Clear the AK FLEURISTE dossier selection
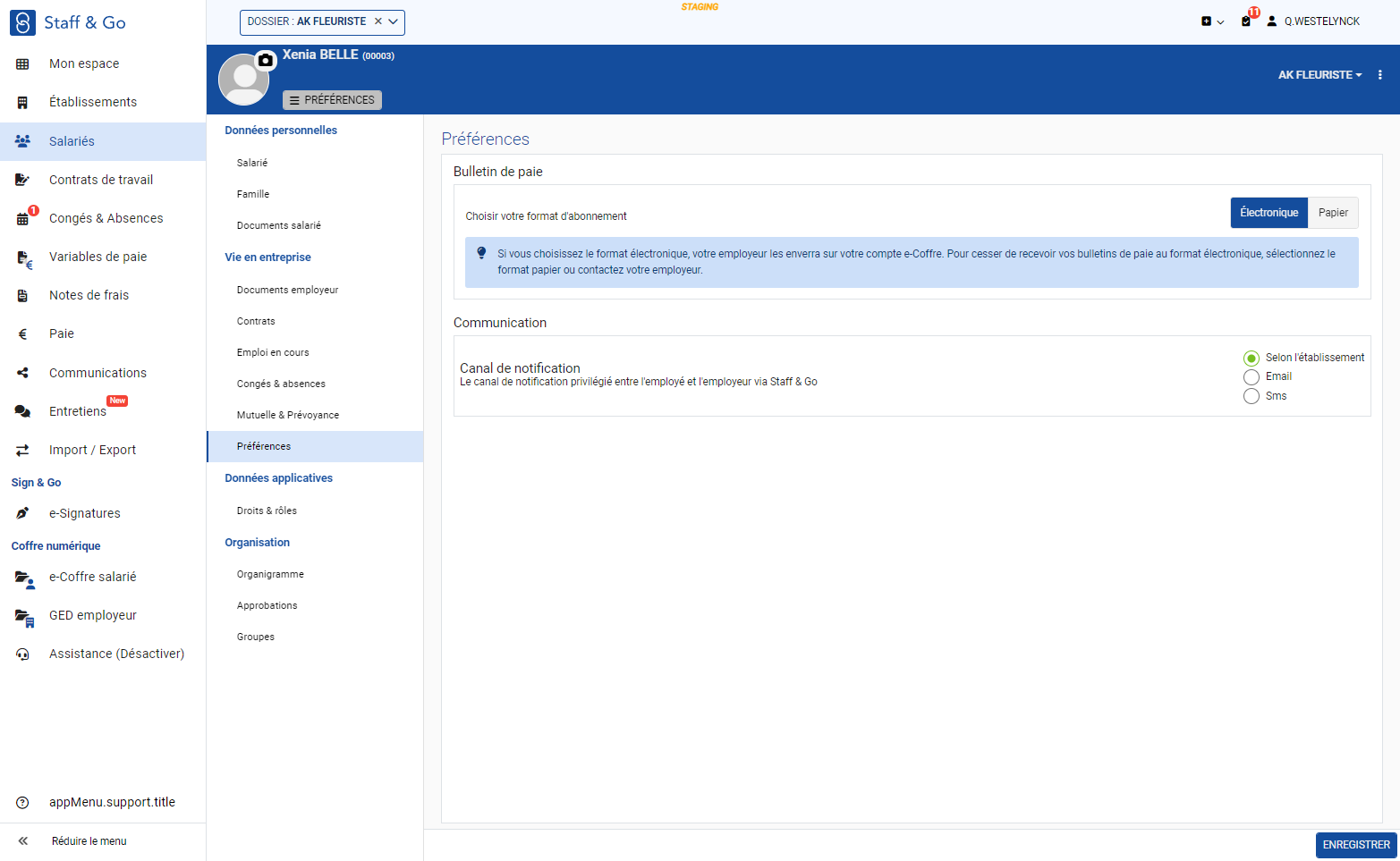 (378, 21)
